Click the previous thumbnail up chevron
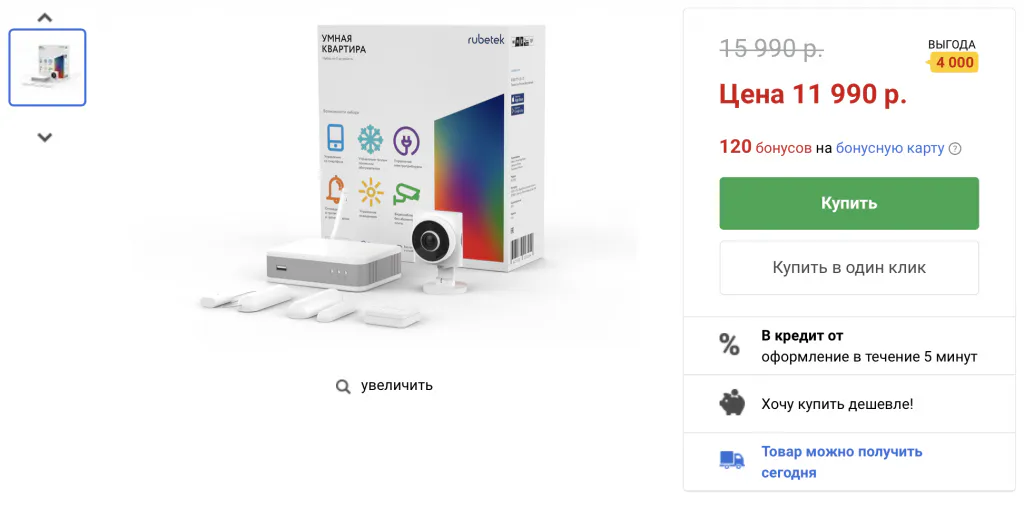Image resolution: width=1024 pixels, height=507 pixels. pos(44,18)
